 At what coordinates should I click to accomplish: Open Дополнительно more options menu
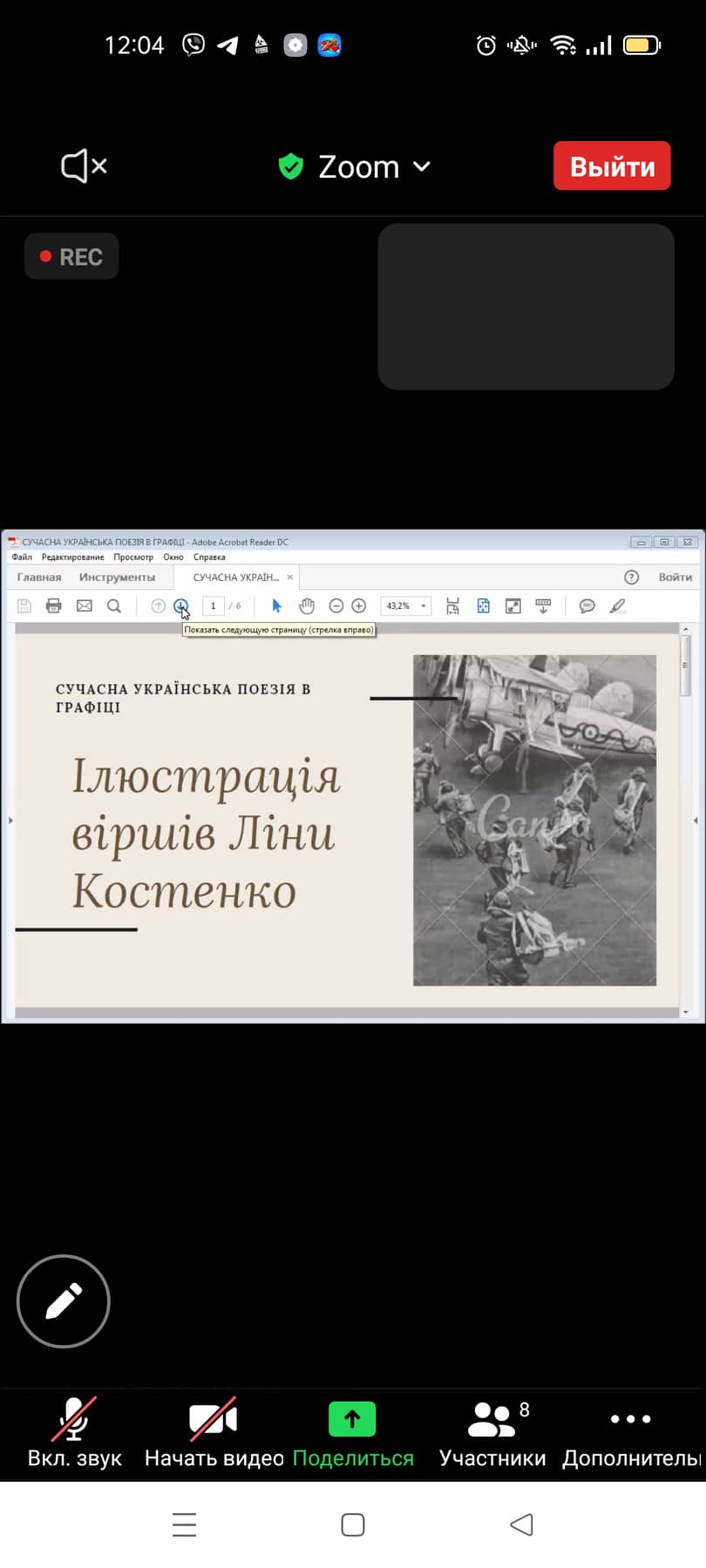tap(631, 1433)
